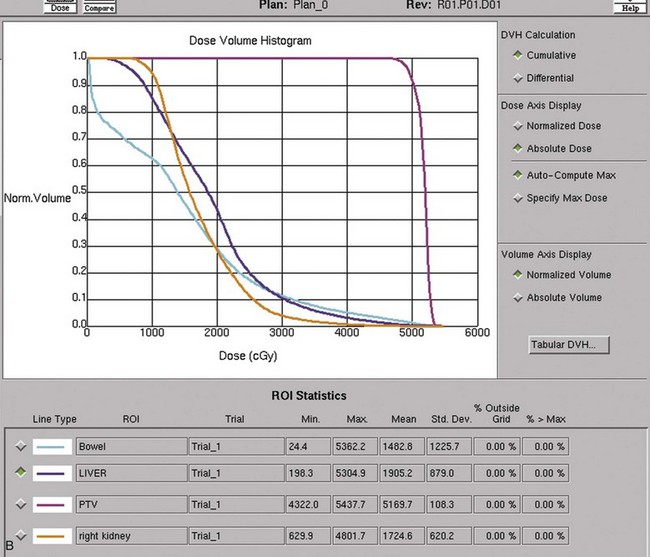Click the right kidney Trial_1 field
Image resolution: width=650 pixels, height=557 pixels.
(x=236, y=537)
